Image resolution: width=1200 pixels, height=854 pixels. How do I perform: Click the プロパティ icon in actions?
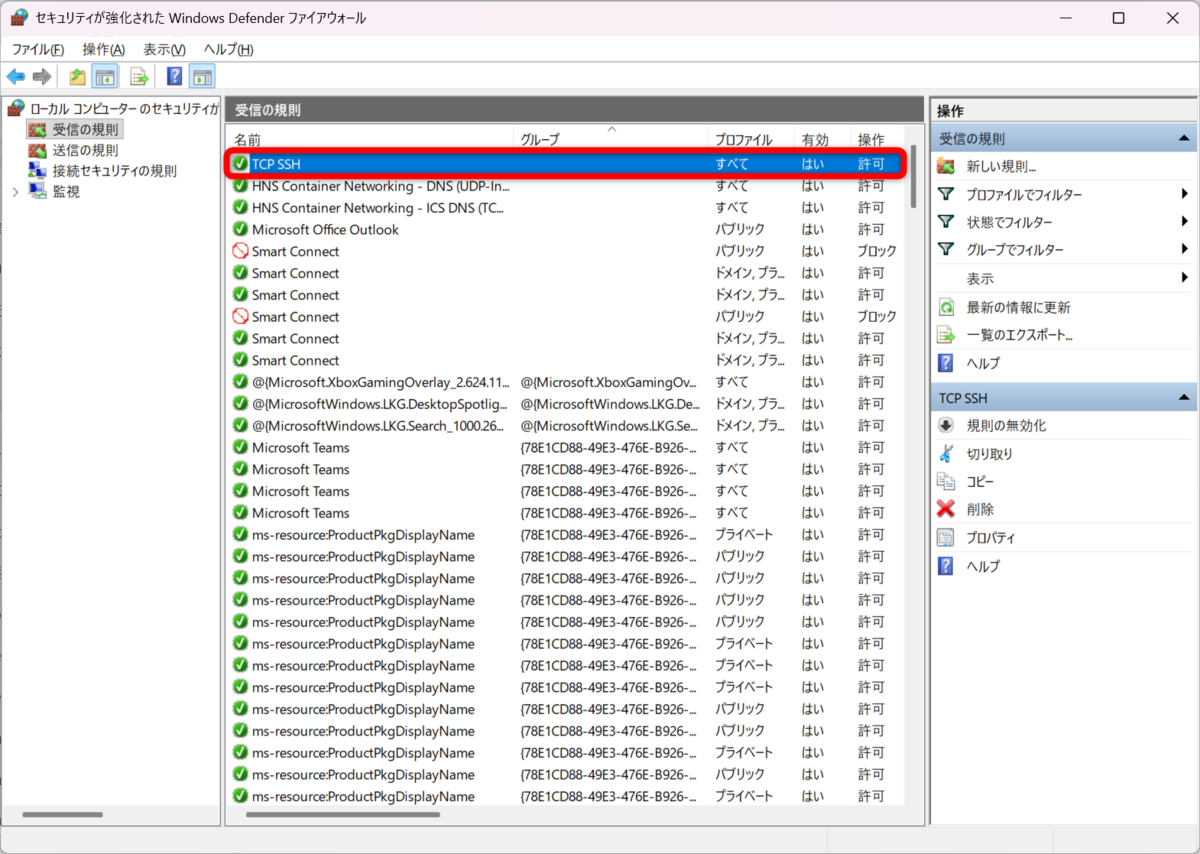946,537
